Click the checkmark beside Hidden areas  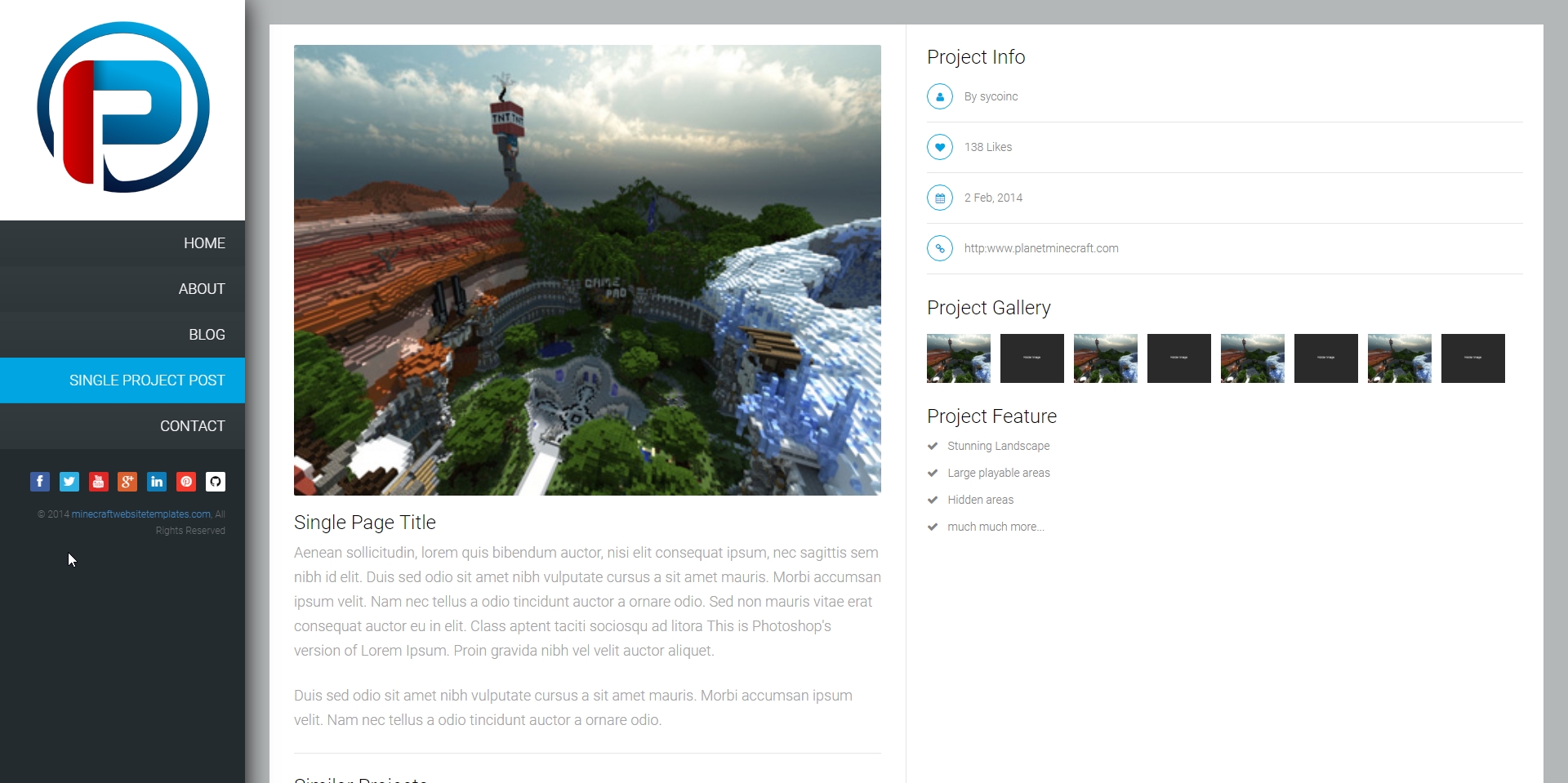coord(933,500)
